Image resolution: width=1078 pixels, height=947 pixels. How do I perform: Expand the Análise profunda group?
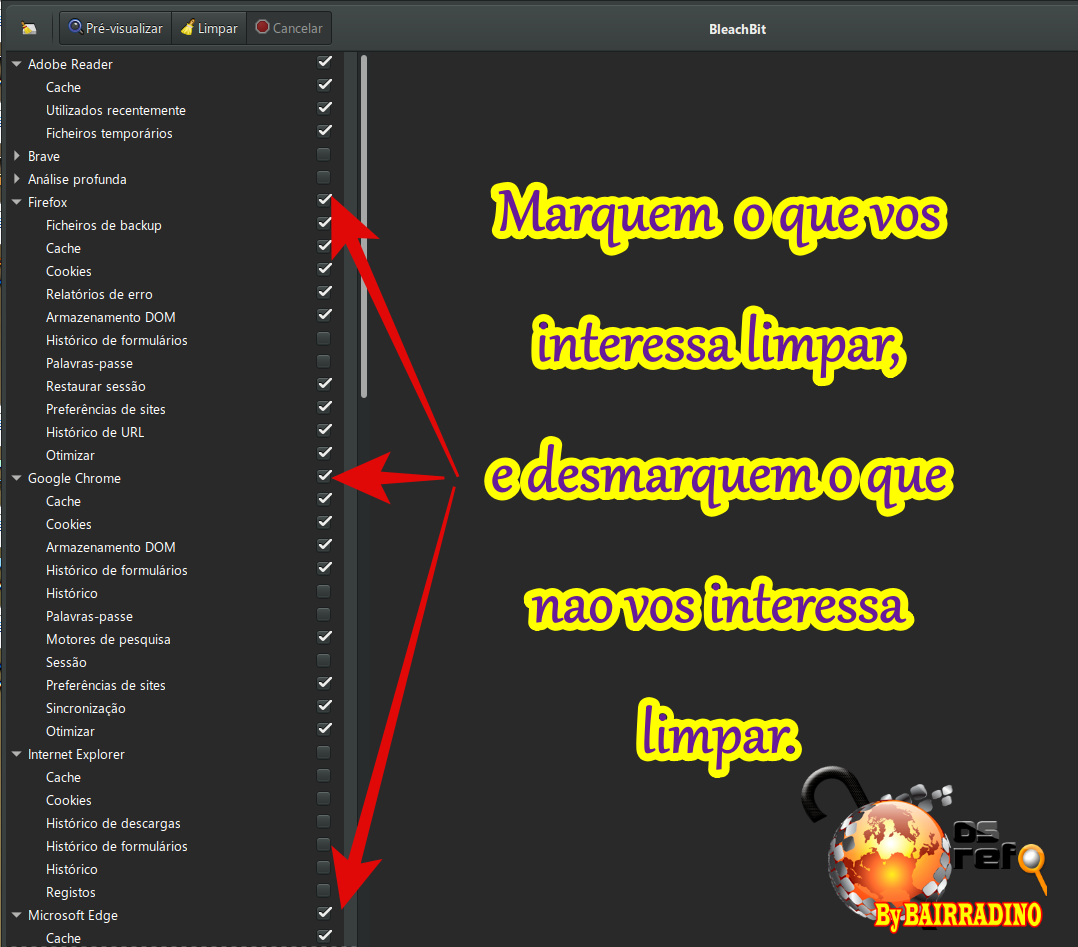click(16, 179)
